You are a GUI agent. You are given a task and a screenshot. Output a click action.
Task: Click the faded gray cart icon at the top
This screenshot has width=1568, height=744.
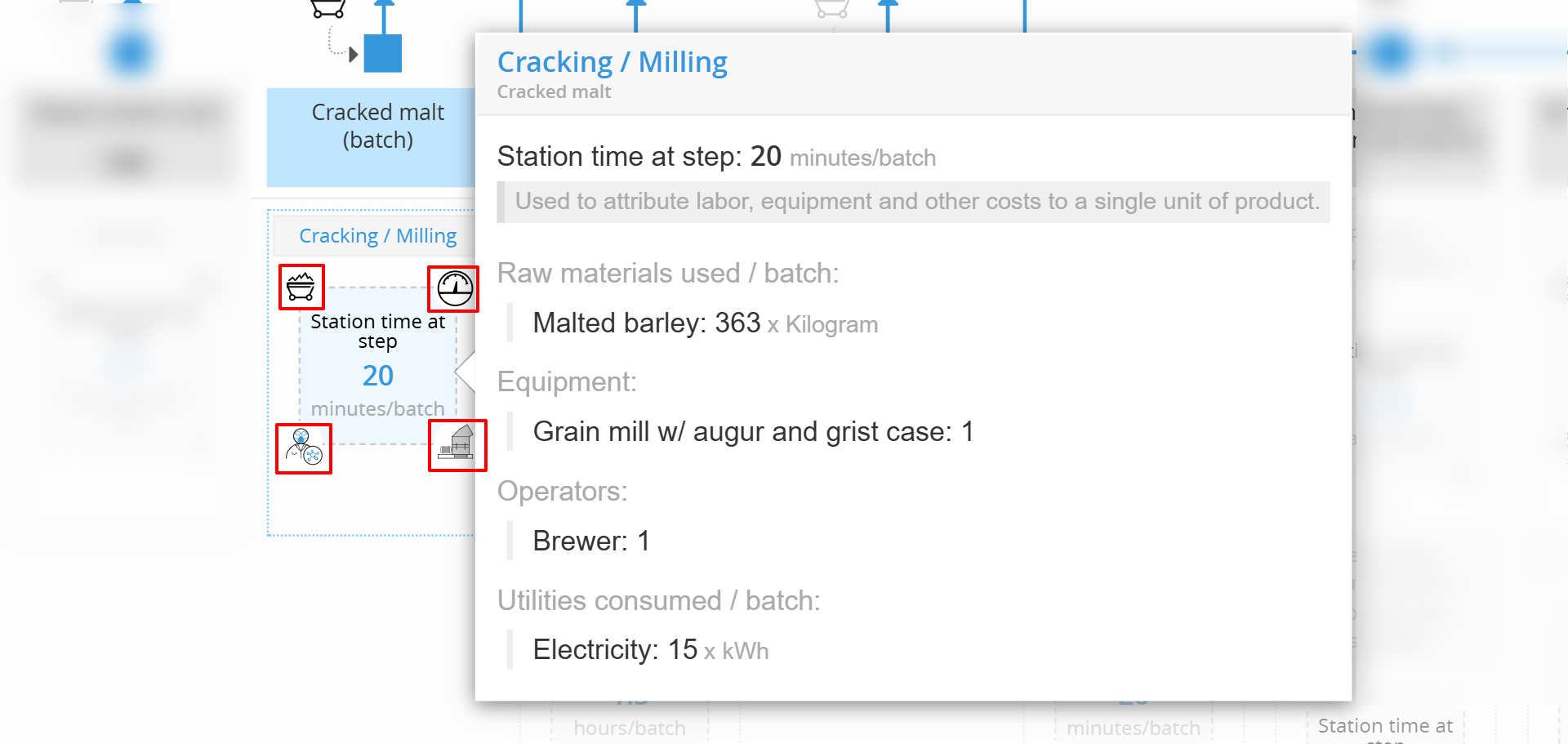(832, 8)
